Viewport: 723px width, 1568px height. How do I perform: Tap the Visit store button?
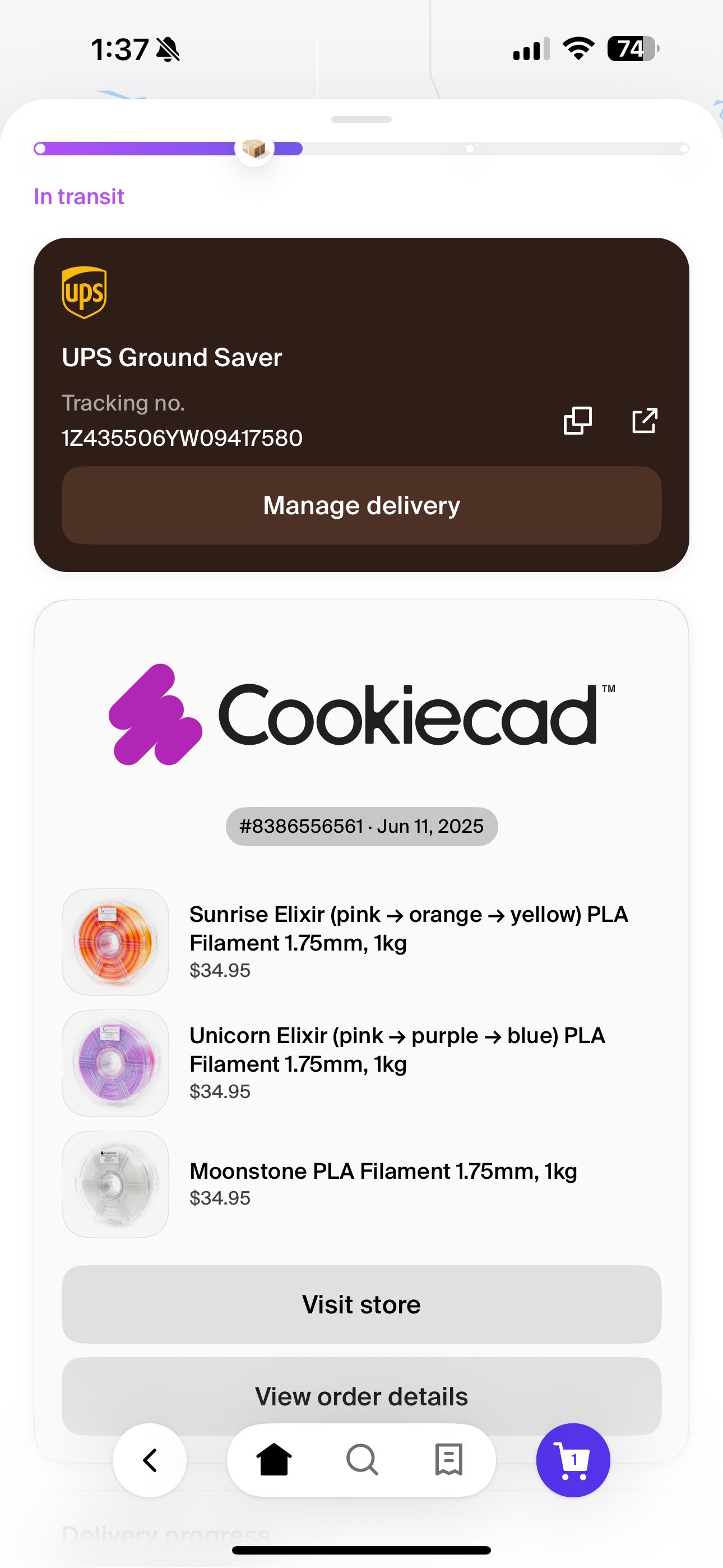(x=361, y=1304)
